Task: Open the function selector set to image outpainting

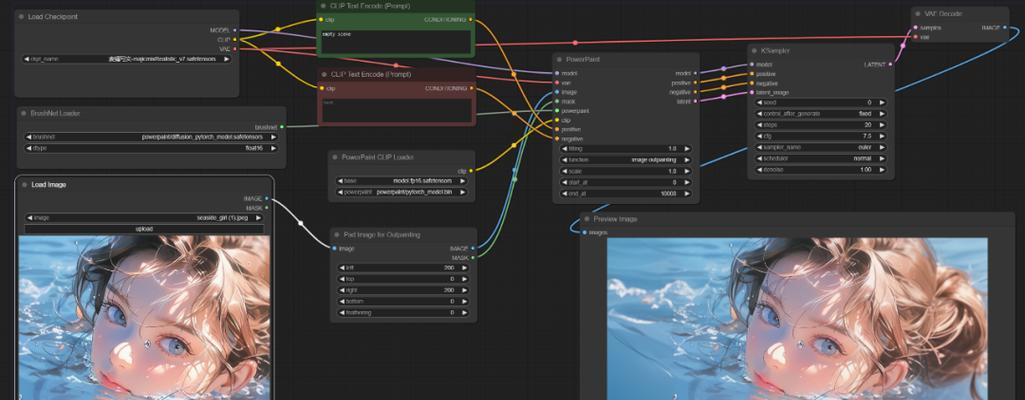Action: [626, 159]
